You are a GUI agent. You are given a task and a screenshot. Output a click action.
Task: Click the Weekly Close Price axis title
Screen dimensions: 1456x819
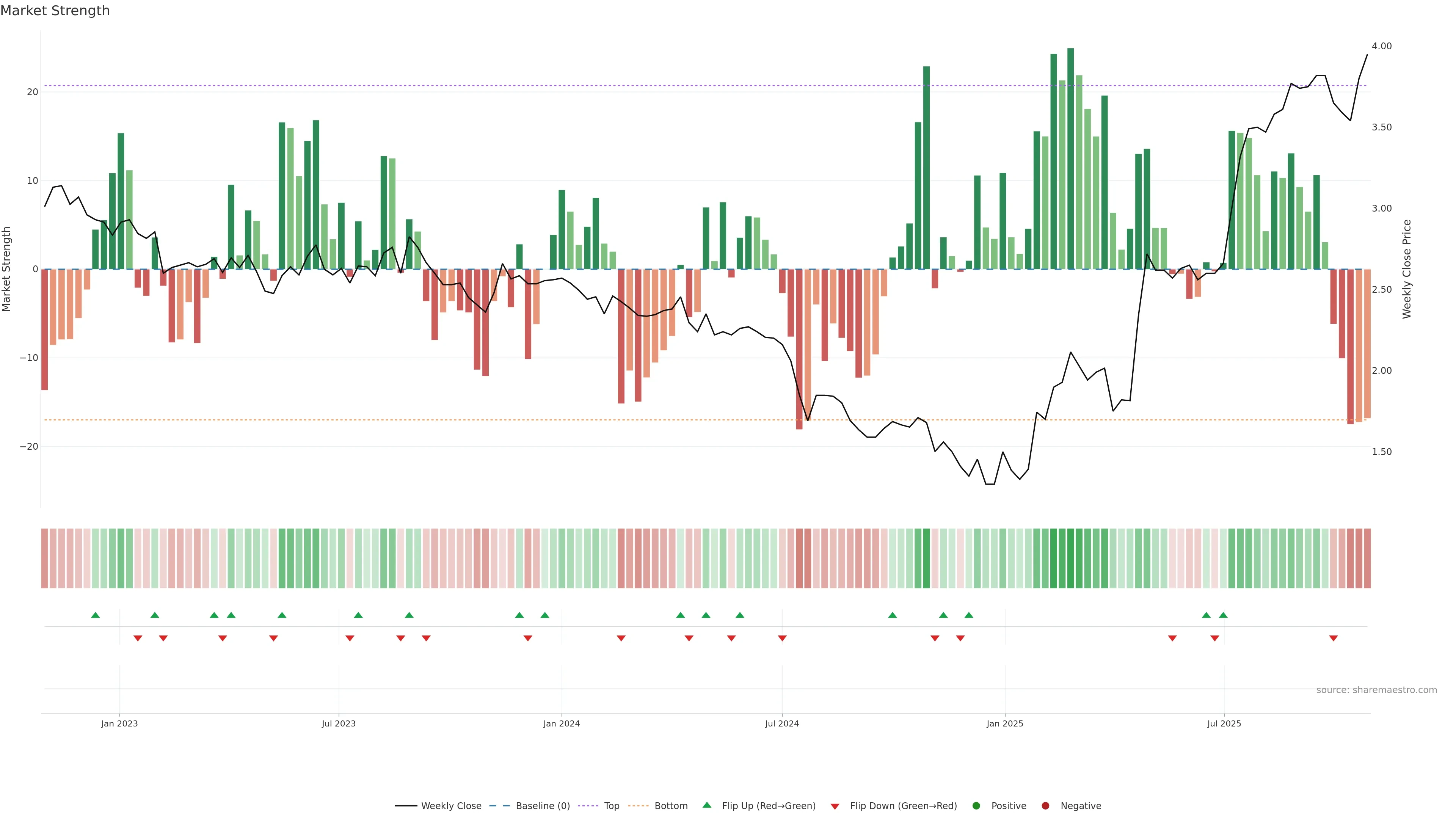coord(1407,269)
